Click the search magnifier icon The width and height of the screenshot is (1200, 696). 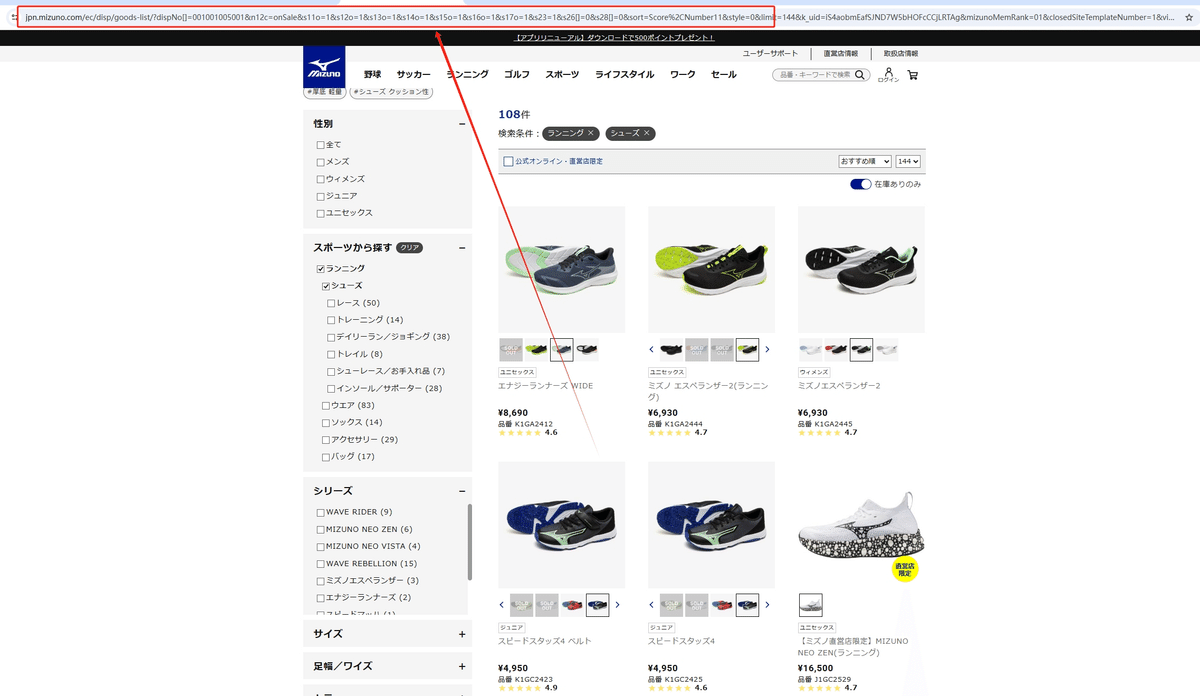(x=860, y=75)
